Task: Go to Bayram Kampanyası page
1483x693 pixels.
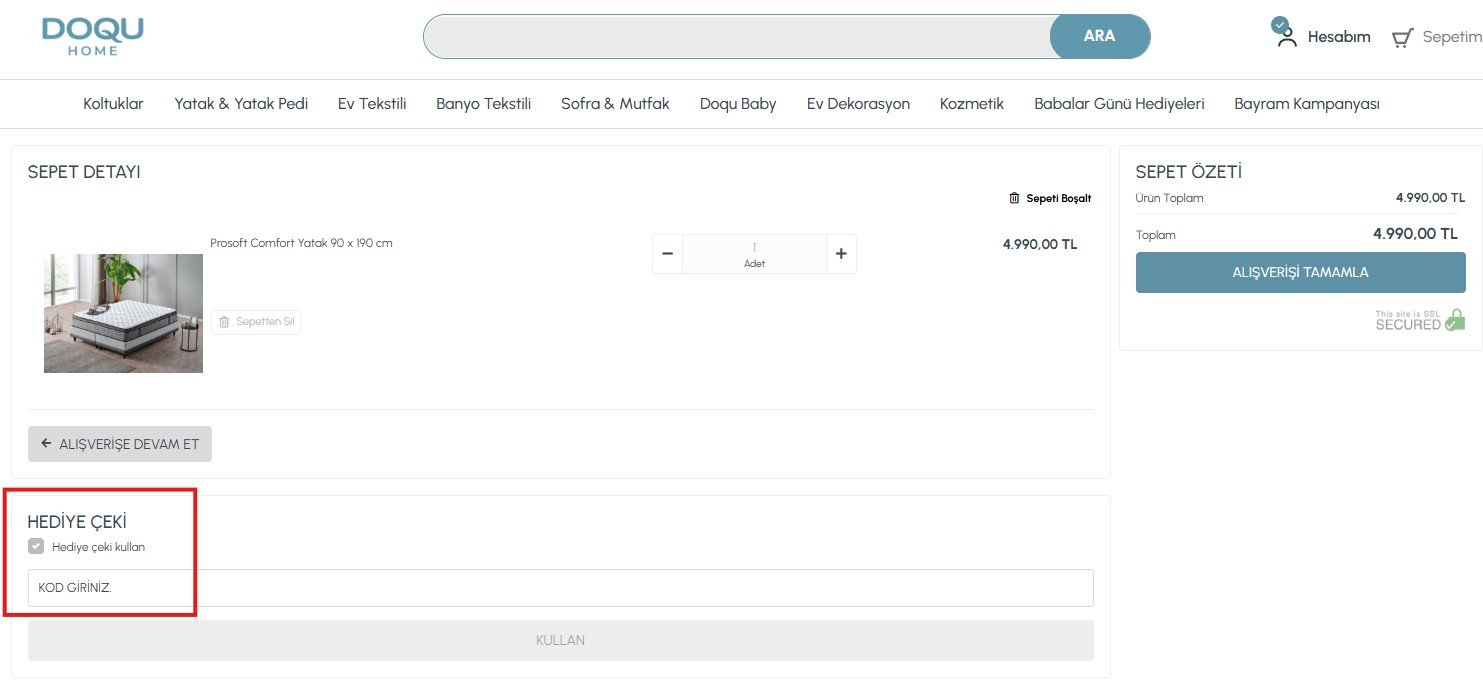Action: pos(1307,104)
